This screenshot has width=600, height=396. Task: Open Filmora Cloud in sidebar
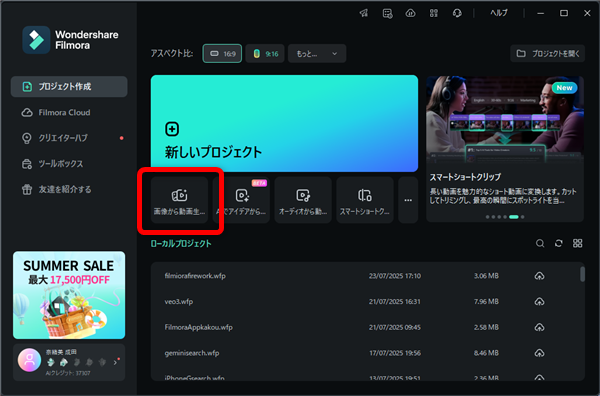69,112
